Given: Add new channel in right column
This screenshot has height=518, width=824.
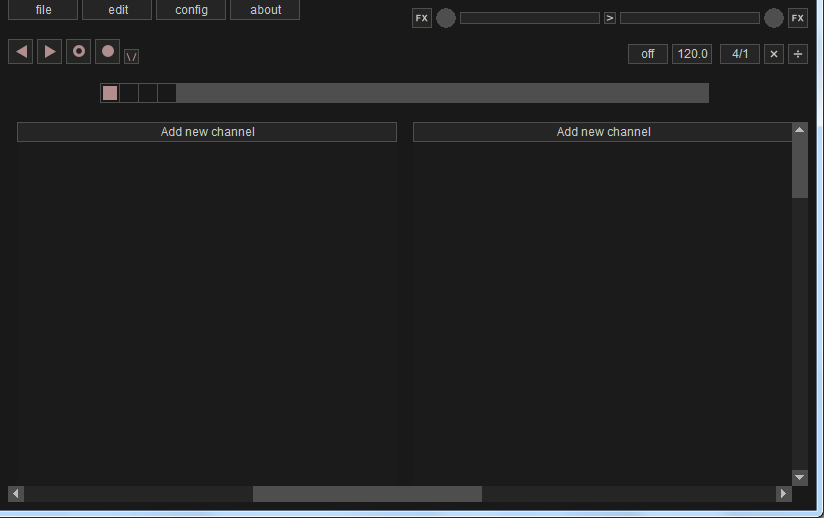Looking at the screenshot, I should [x=603, y=132].
